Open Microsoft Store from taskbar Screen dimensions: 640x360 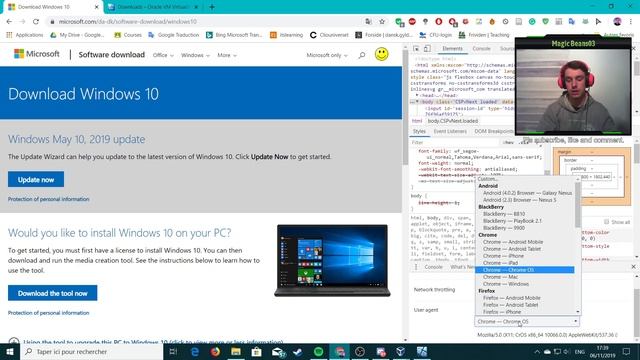[256, 351]
